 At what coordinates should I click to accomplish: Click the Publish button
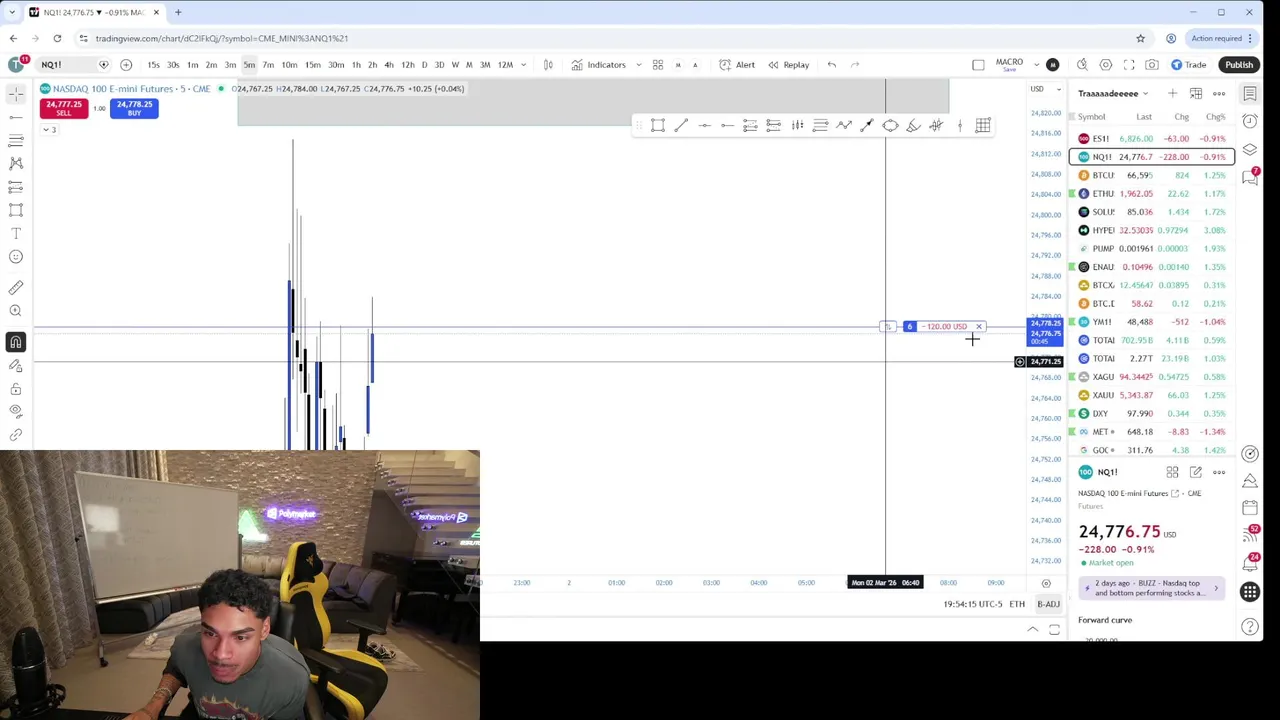tap(1239, 65)
